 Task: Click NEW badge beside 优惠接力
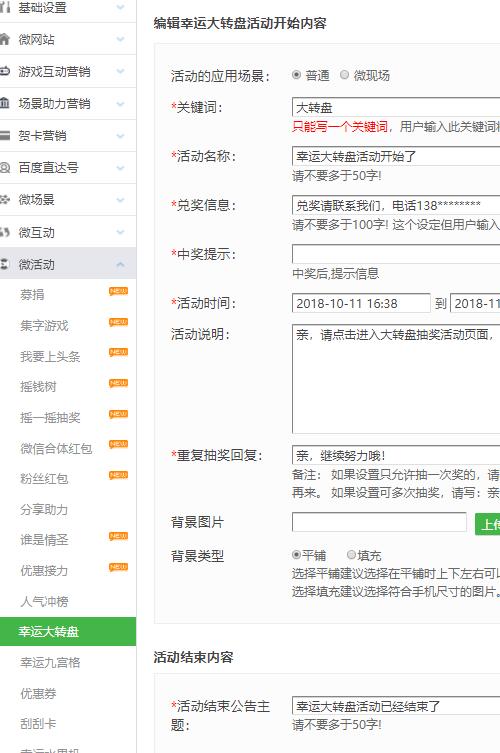[x=118, y=567]
